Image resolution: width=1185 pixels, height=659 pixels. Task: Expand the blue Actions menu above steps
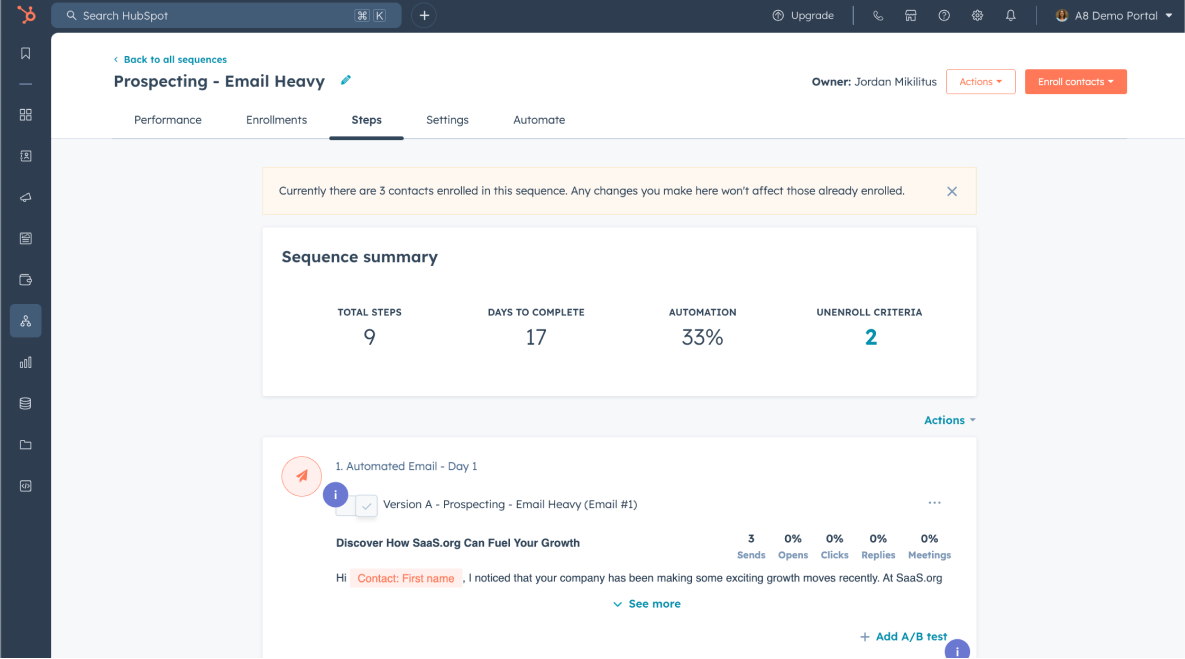950,420
